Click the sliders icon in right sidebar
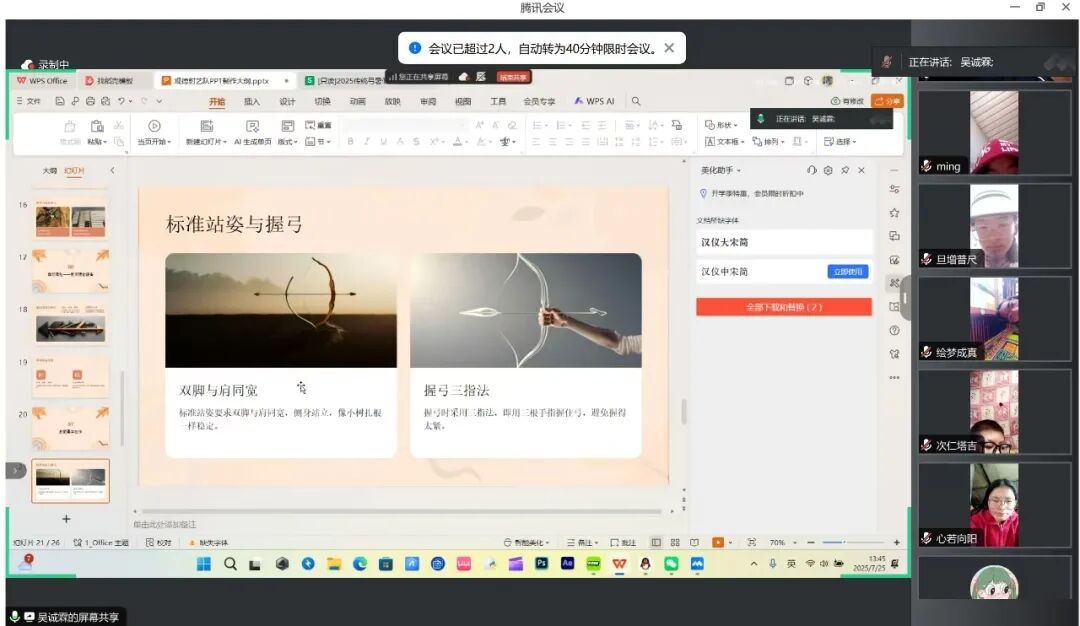Image resolution: width=1080 pixels, height=626 pixels. point(894,189)
